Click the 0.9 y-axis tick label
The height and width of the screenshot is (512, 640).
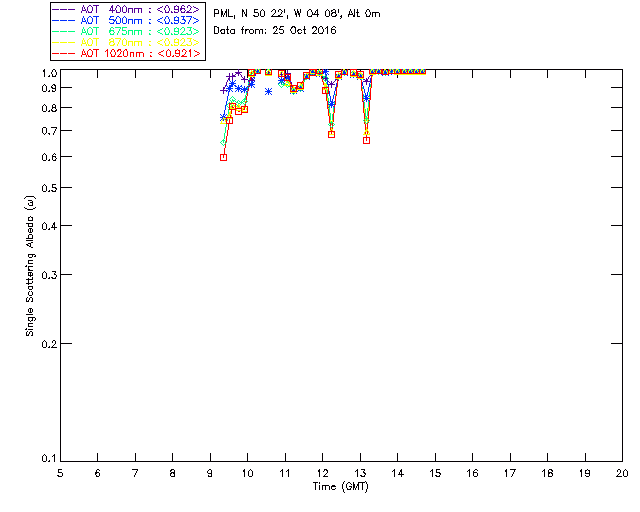pyautogui.click(x=49, y=88)
